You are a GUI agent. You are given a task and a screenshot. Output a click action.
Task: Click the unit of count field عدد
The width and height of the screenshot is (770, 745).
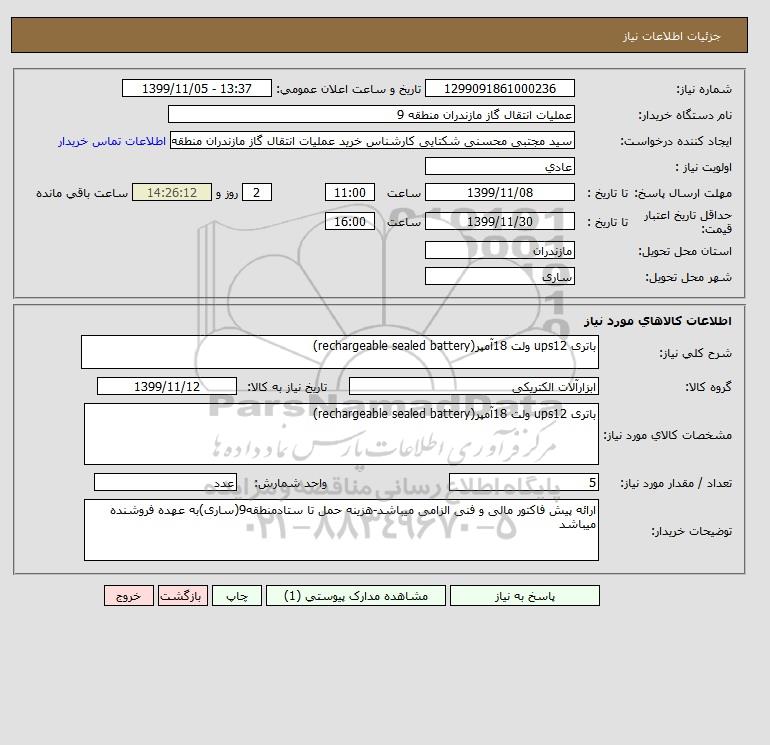click(x=165, y=482)
